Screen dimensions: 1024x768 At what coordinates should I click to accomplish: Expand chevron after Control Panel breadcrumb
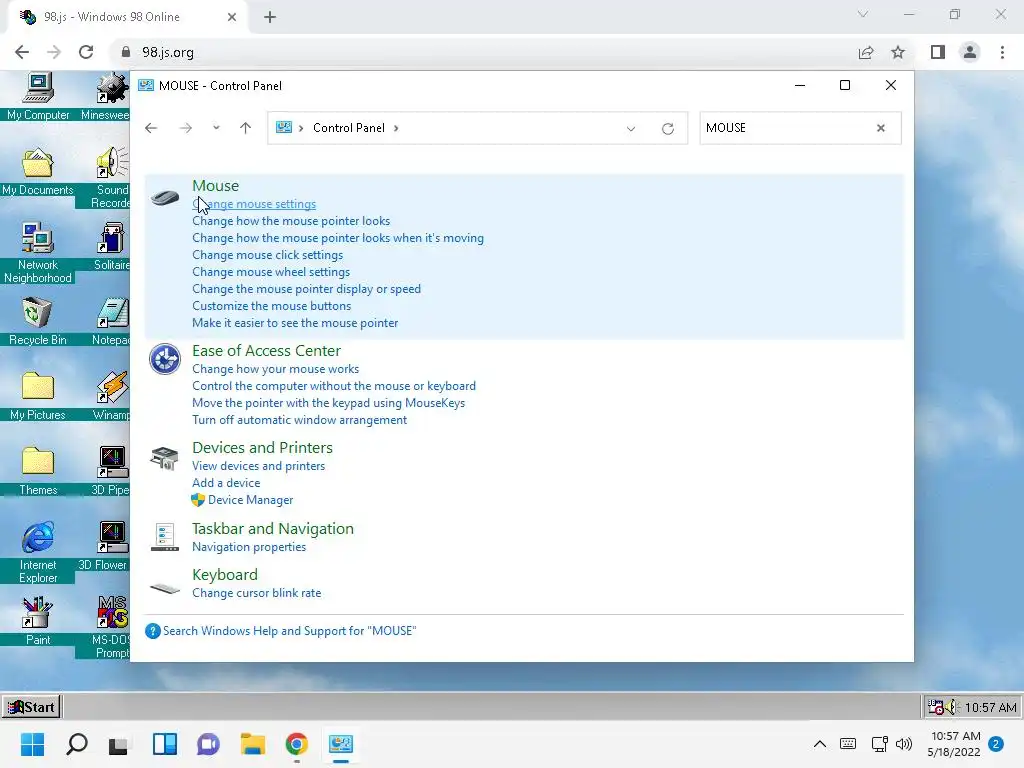396,128
